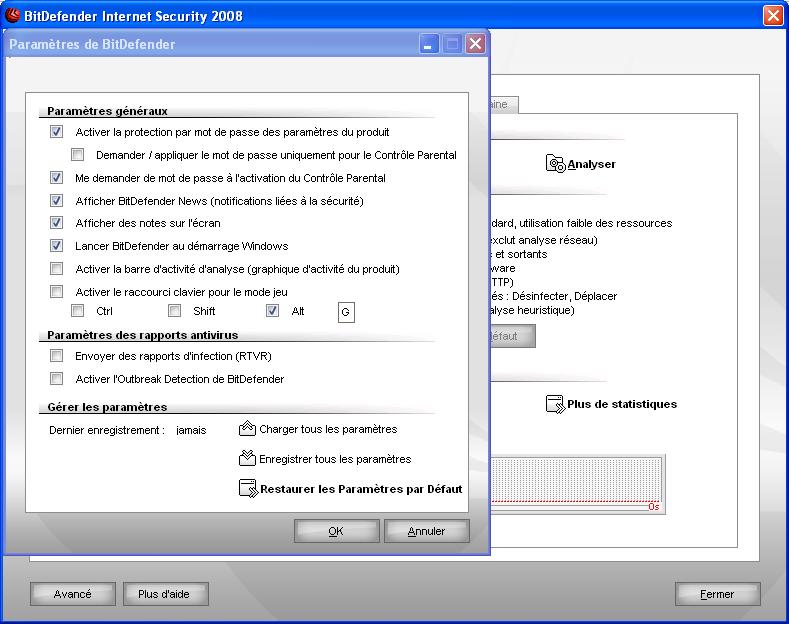Screen dimensions: 789x624
Task: Enable Envoyer des rapports d'infection (RTVR)
Action: pyautogui.click(x=56, y=356)
